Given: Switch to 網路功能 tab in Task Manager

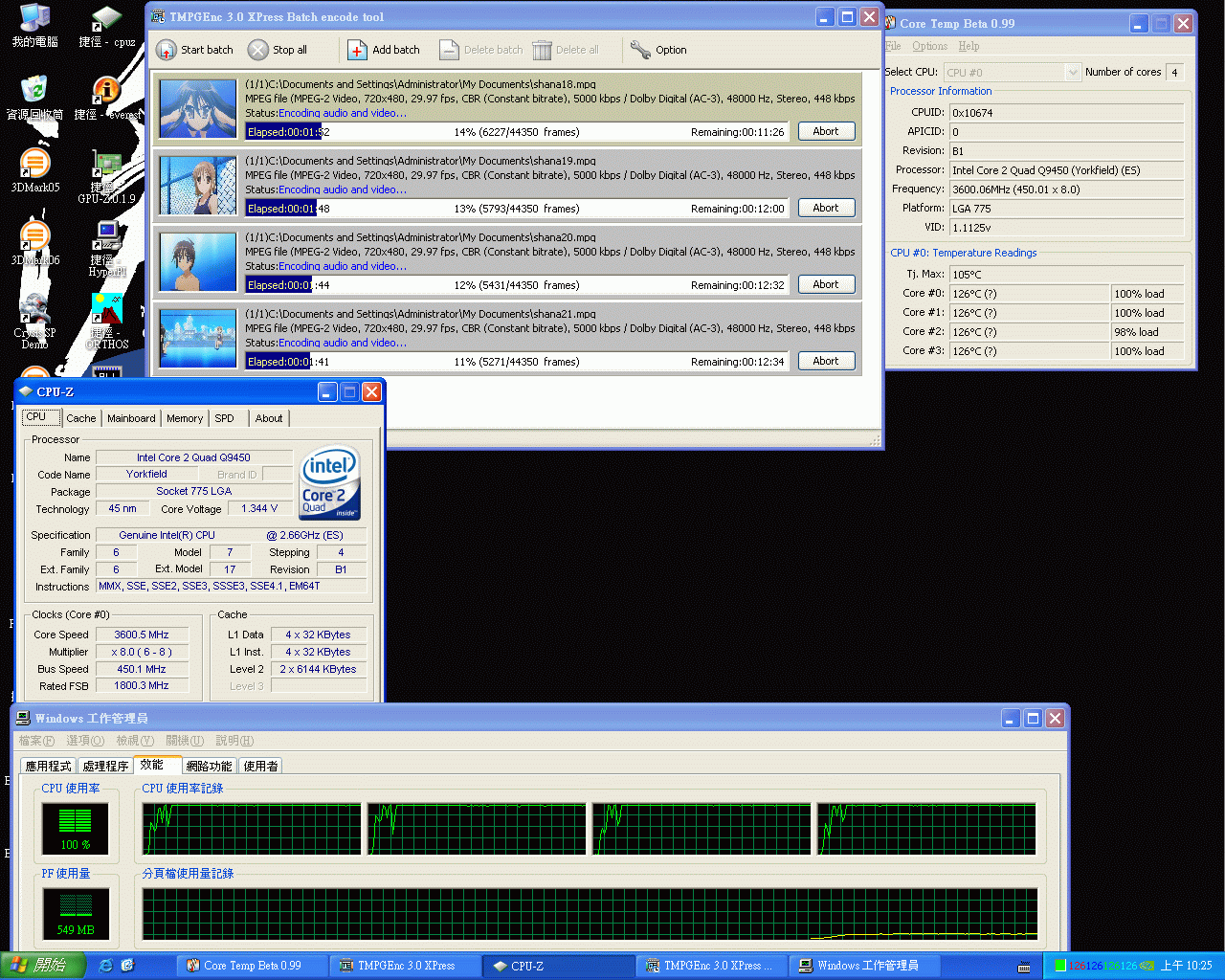Looking at the screenshot, I should tap(210, 766).
